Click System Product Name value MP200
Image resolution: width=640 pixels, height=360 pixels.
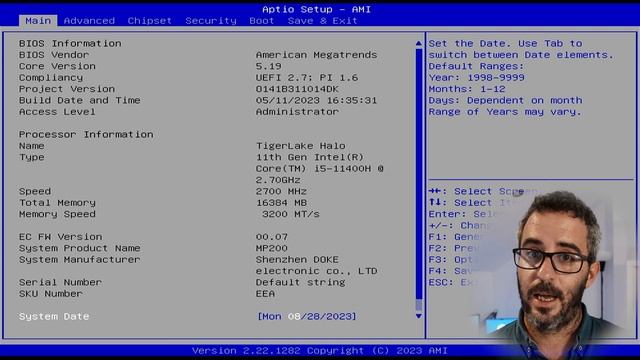[x=272, y=248]
